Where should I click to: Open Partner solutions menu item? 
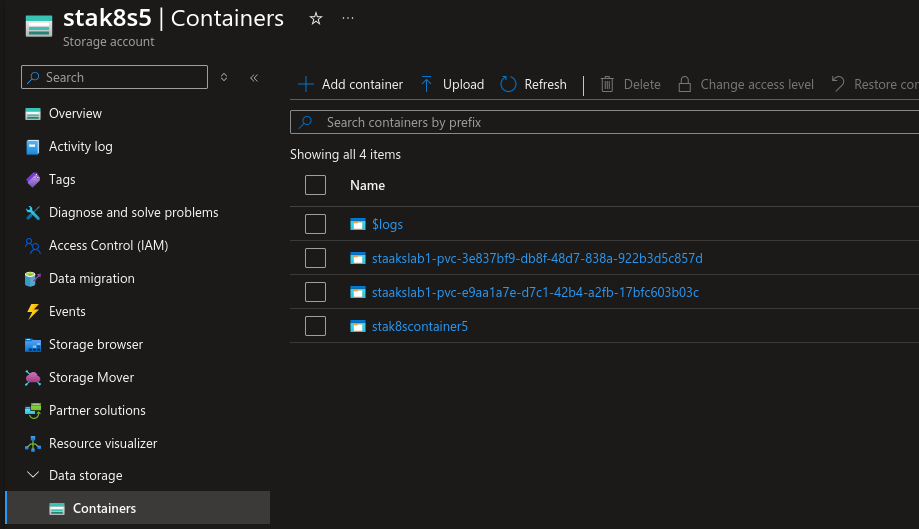[97, 410]
